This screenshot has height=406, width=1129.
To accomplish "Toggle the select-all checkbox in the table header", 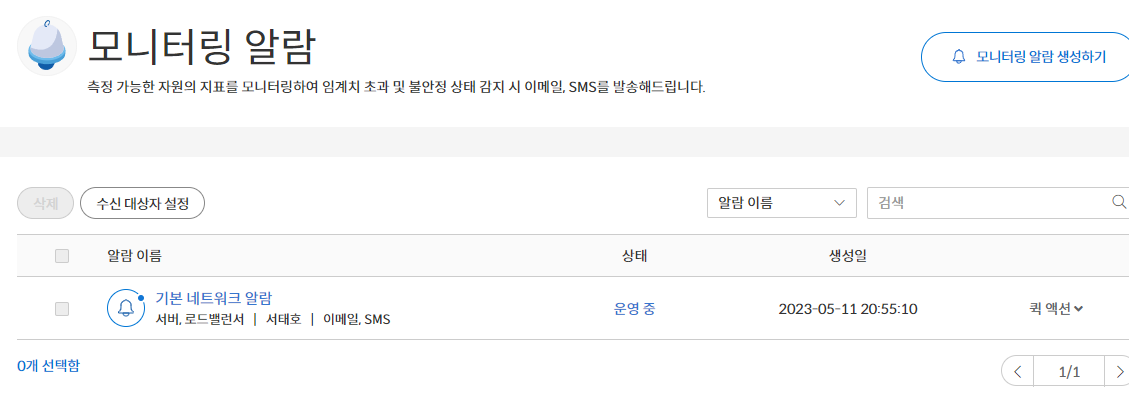I will pyautogui.click(x=62, y=256).
